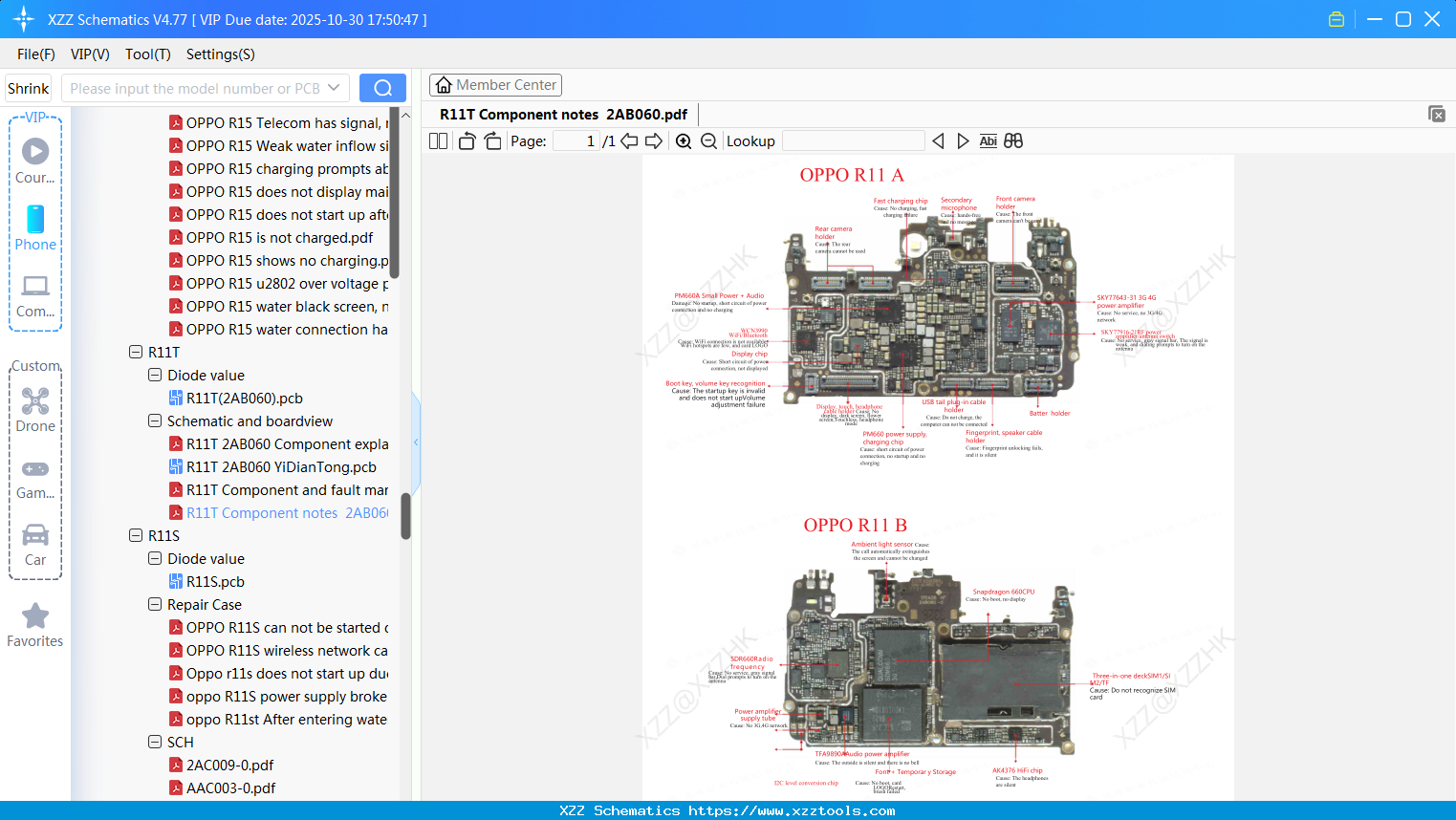Click the blue search magnifier button
Viewport: 1456px width, 820px height.
[x=382, y=87]
